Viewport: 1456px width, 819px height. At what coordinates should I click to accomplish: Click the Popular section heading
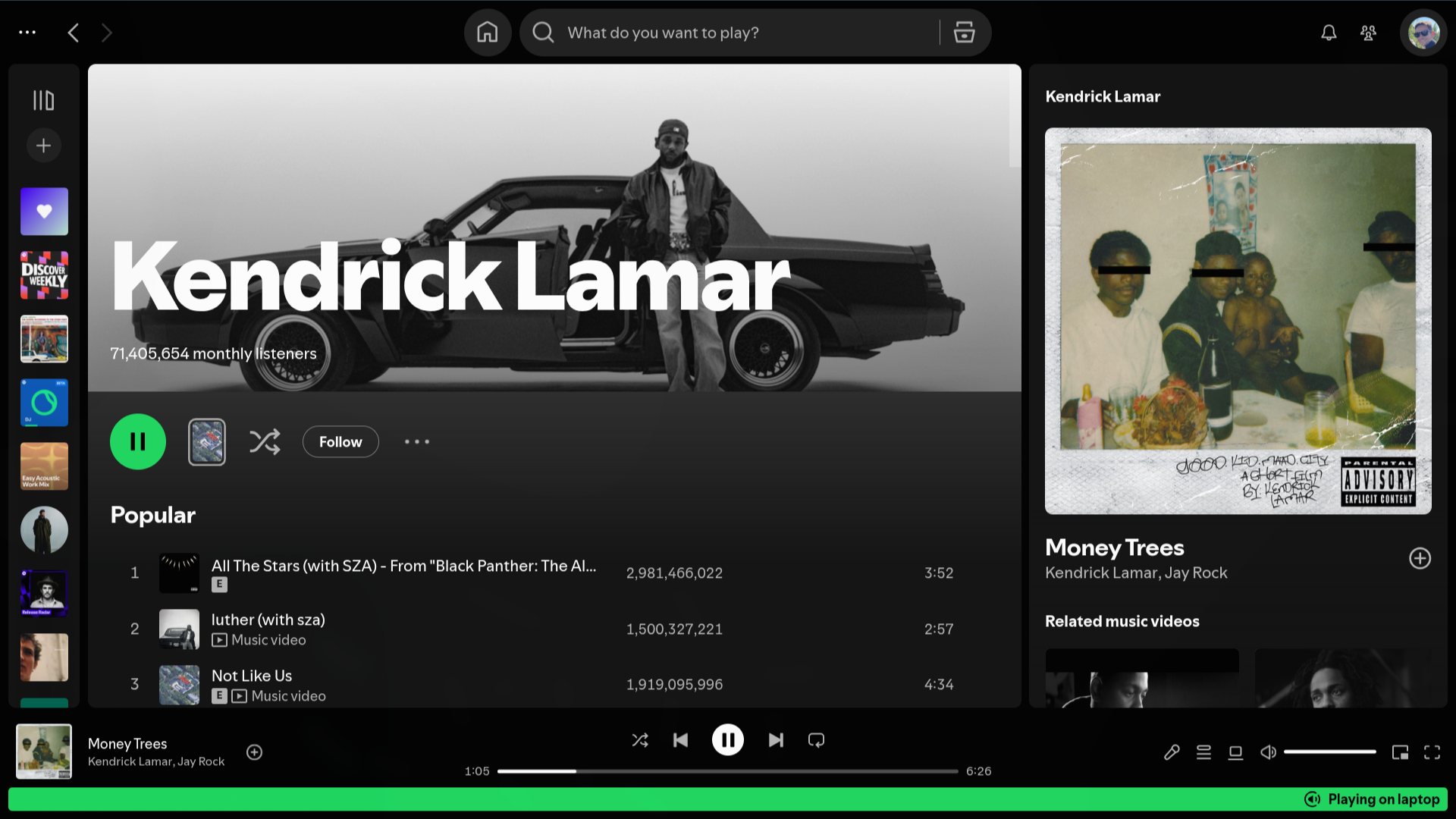[153, 515]
